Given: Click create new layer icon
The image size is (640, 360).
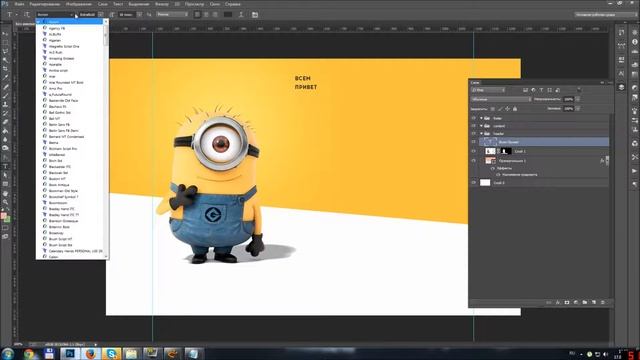Looking at the screenshot, I should click(593, 302).
